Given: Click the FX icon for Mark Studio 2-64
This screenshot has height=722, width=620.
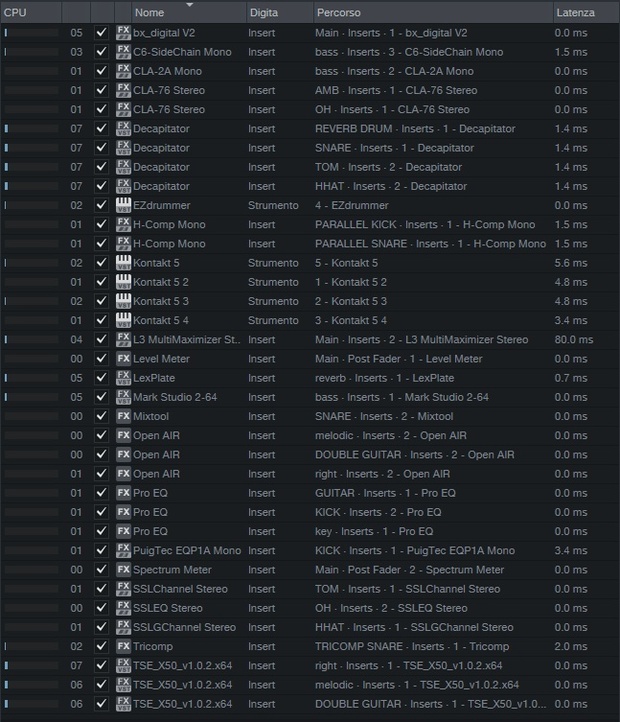Looking at the screenshot, I should click(x=123, y=397).
